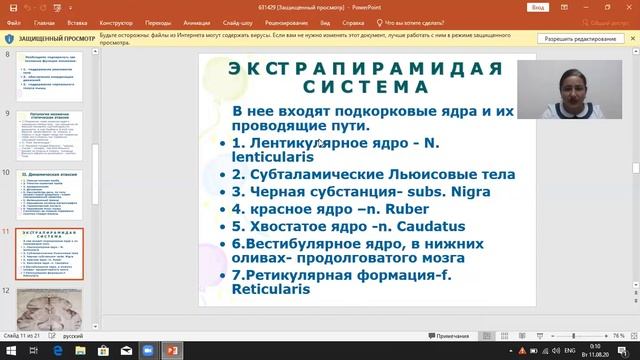
Task: Fit slide to current window icon
Action: (x=634, y=336)
